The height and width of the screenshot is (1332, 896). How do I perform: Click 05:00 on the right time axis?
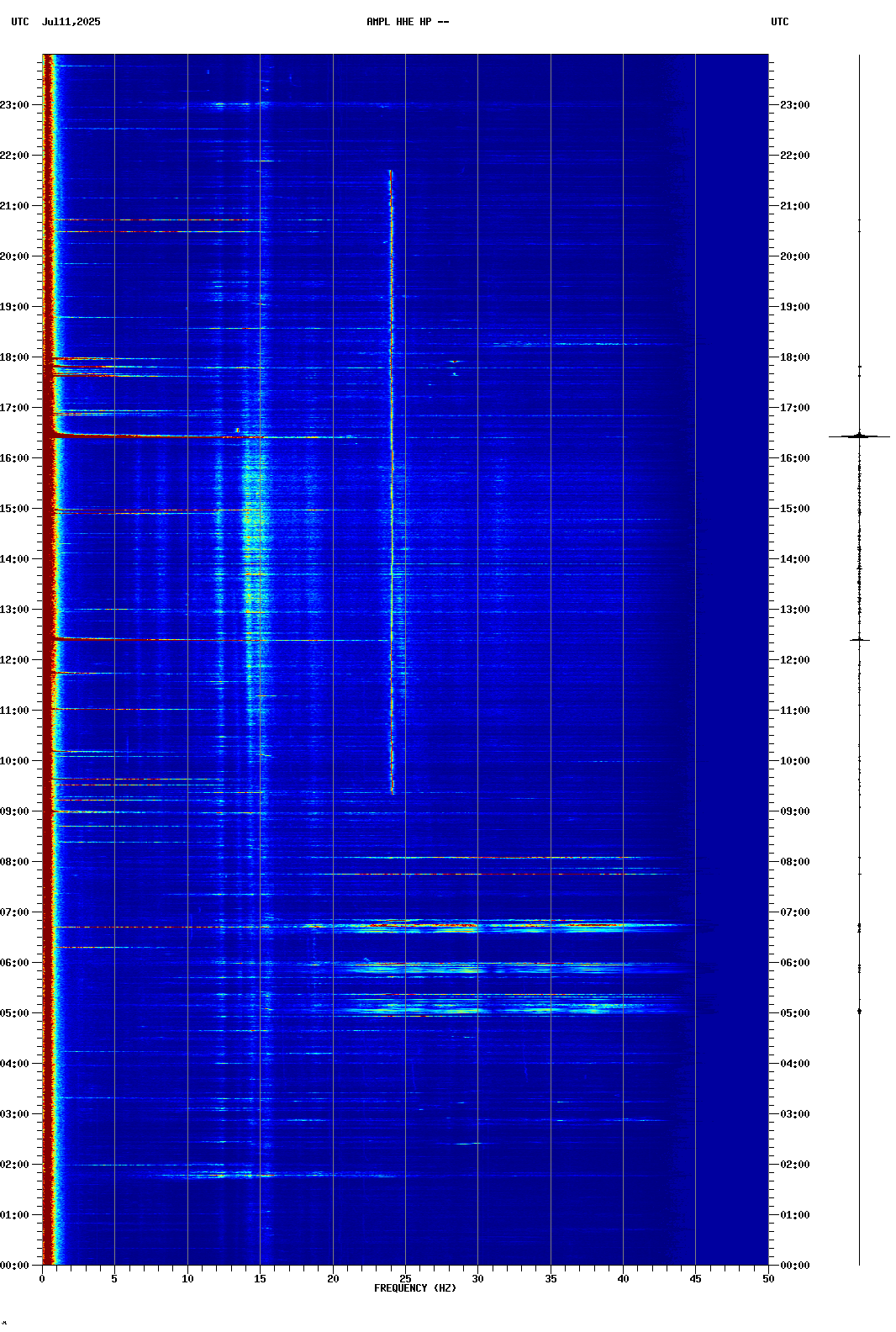[795, 1013]
